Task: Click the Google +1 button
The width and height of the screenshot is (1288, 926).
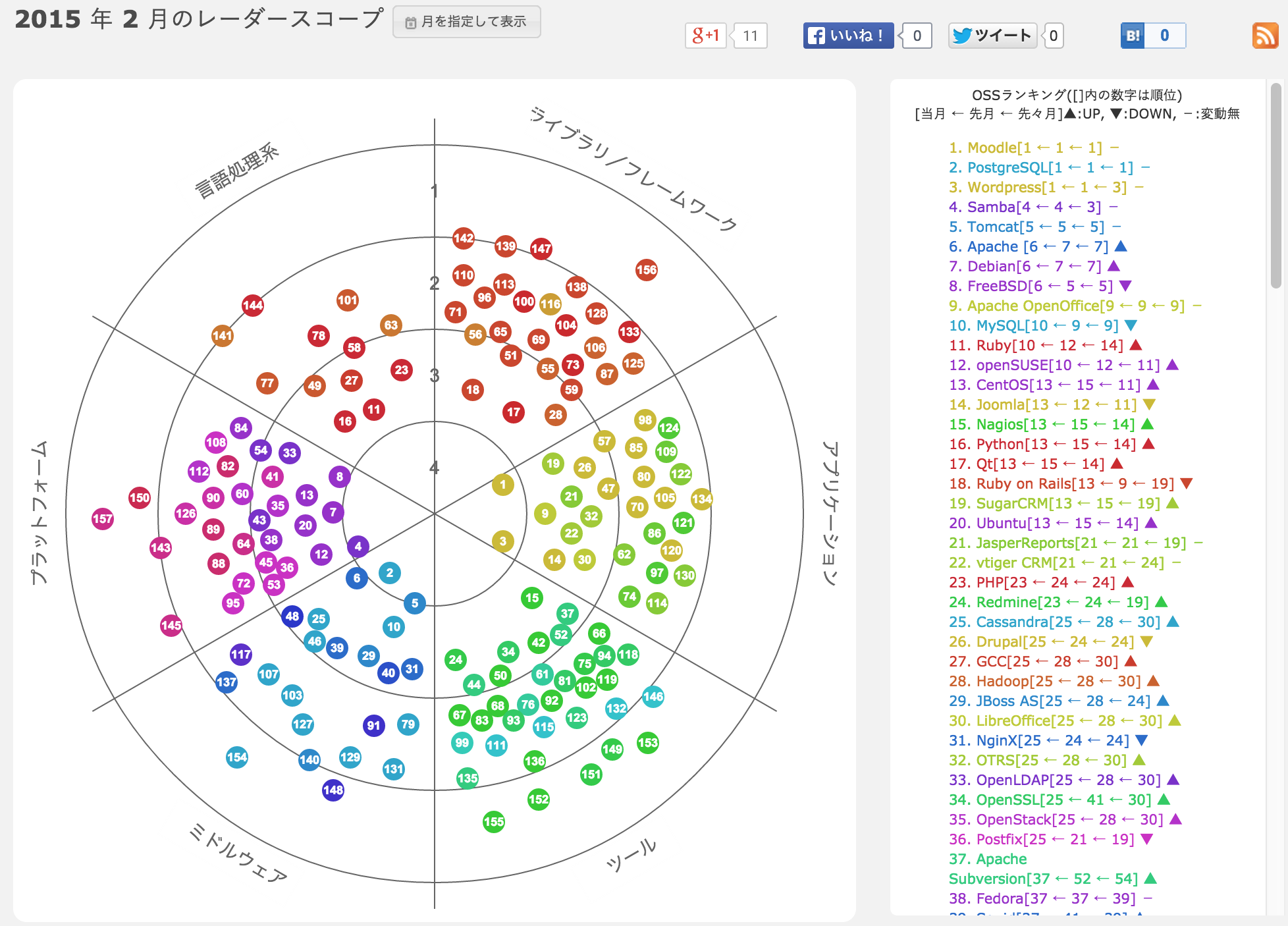Action: pyautogui.click(x=705, y=36)
